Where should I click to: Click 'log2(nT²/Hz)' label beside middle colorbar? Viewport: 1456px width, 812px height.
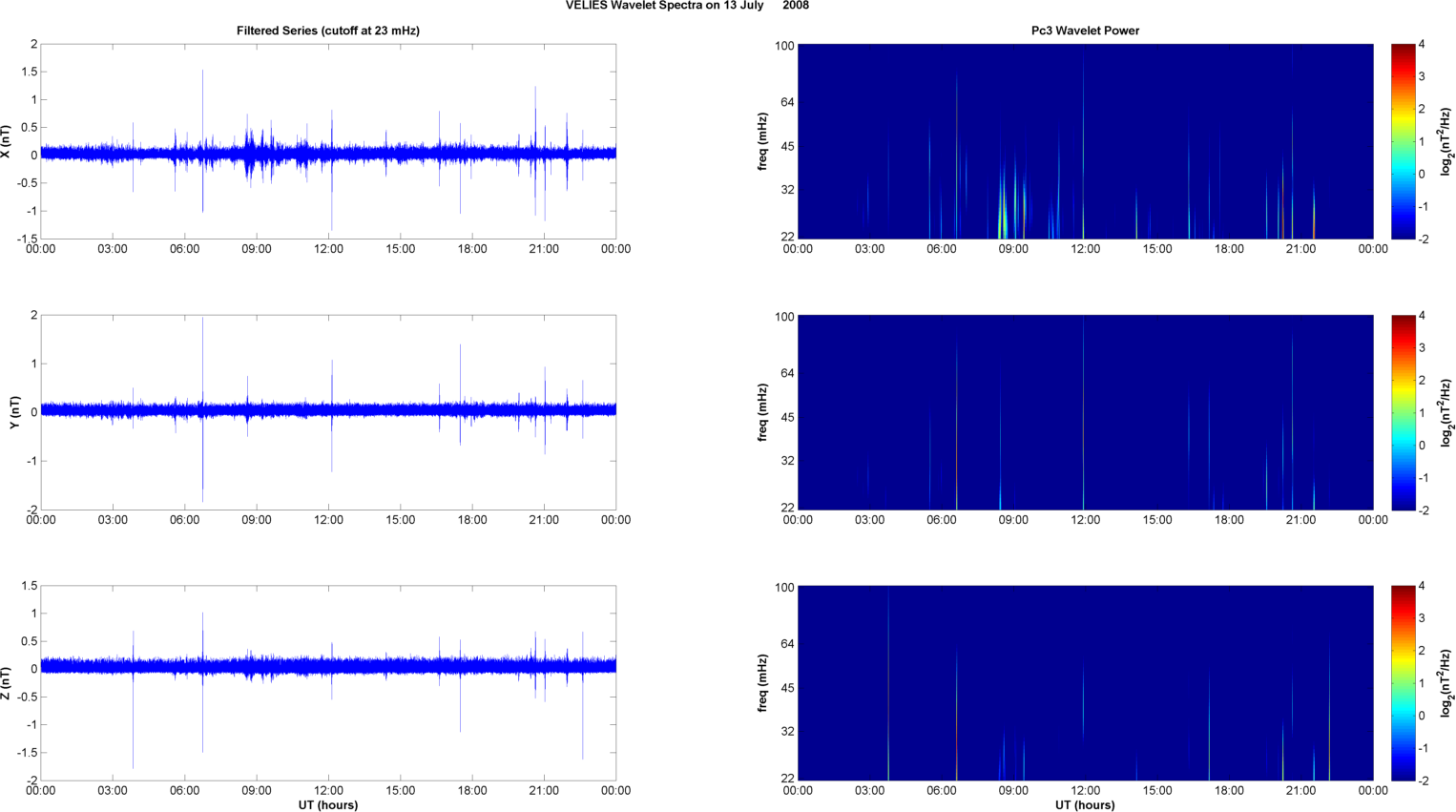pos(1447,412)
